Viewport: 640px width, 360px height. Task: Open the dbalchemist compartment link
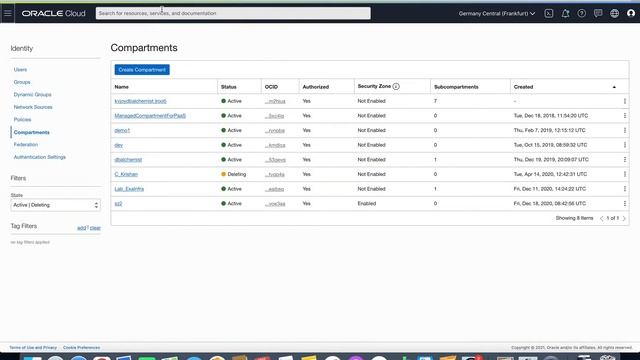[x=128, y=160]
